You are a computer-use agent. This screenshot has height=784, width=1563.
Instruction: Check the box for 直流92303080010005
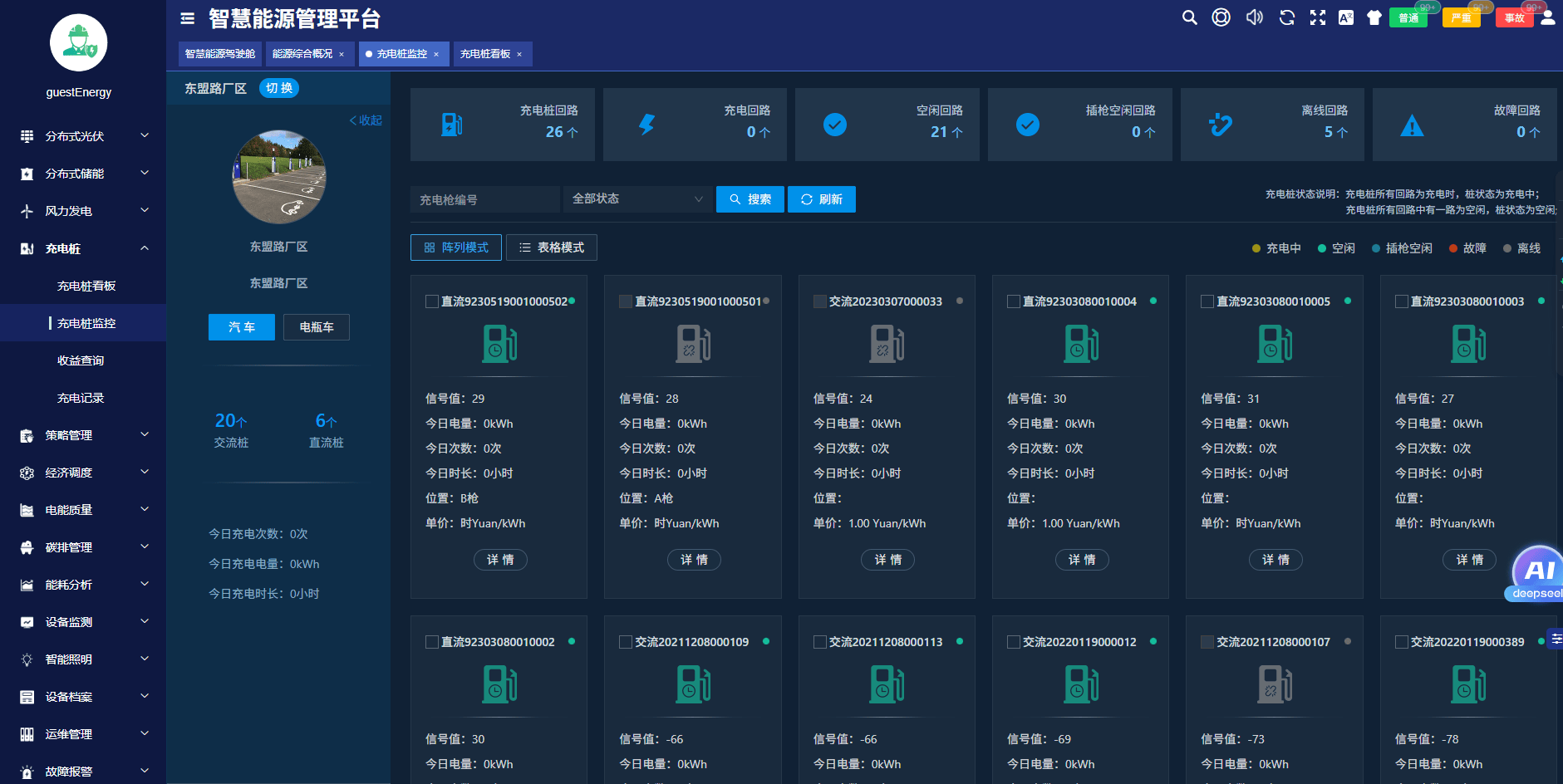[1207, 301]
